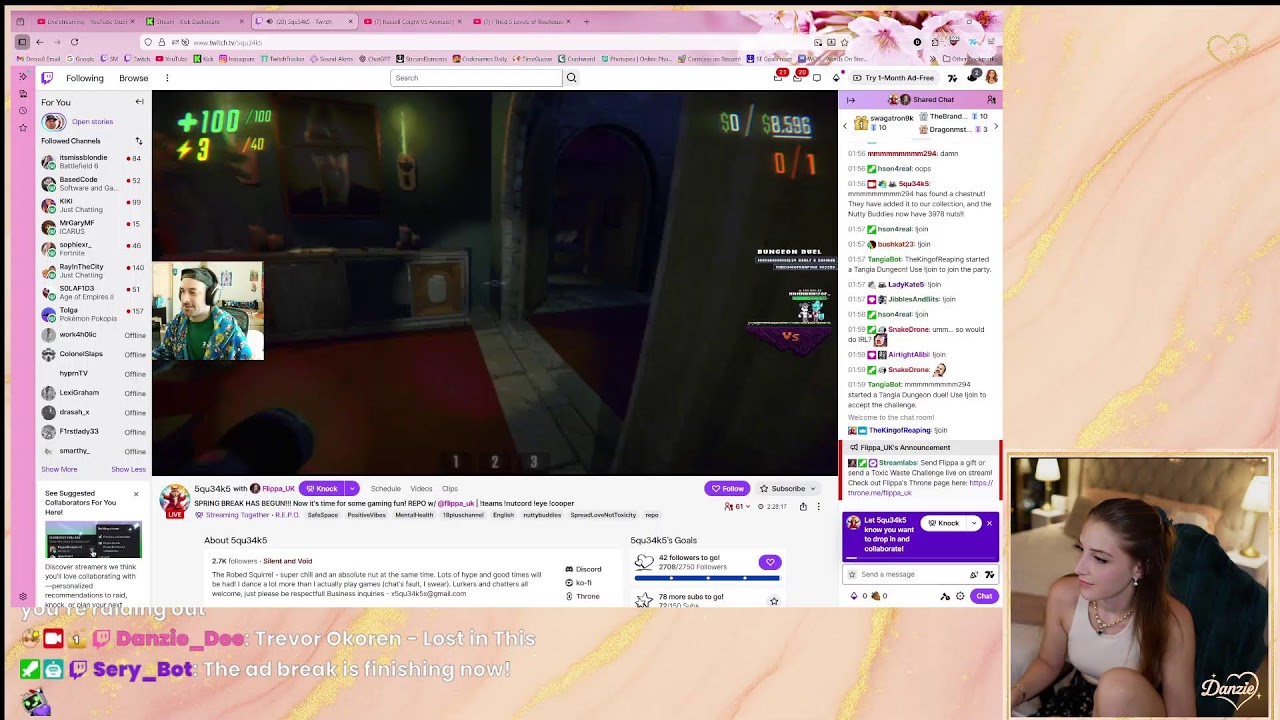Click the heart button on the followers goal
Viewport: 1280px width, 720px height.
point(769,562)
